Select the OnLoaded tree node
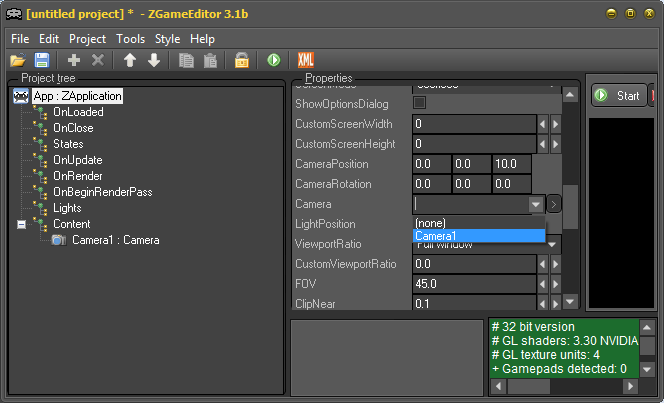664x403 pixels. coord(78,112)
